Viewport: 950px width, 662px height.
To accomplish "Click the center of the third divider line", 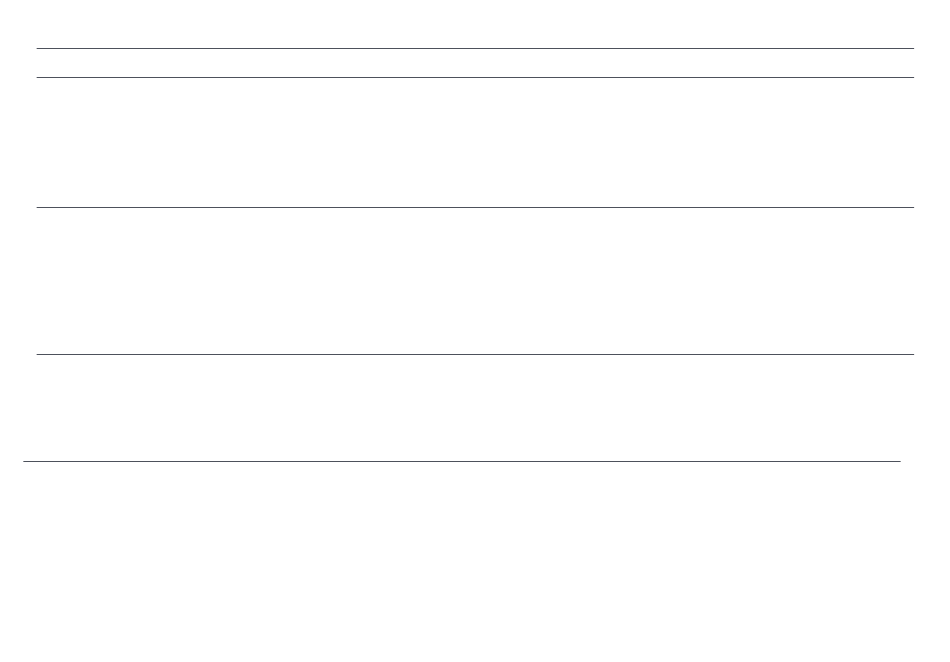I will tap(475, 208).
